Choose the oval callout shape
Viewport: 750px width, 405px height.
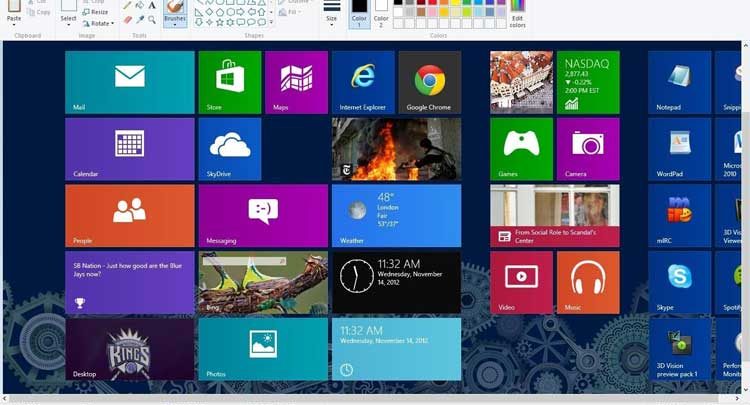251,22
